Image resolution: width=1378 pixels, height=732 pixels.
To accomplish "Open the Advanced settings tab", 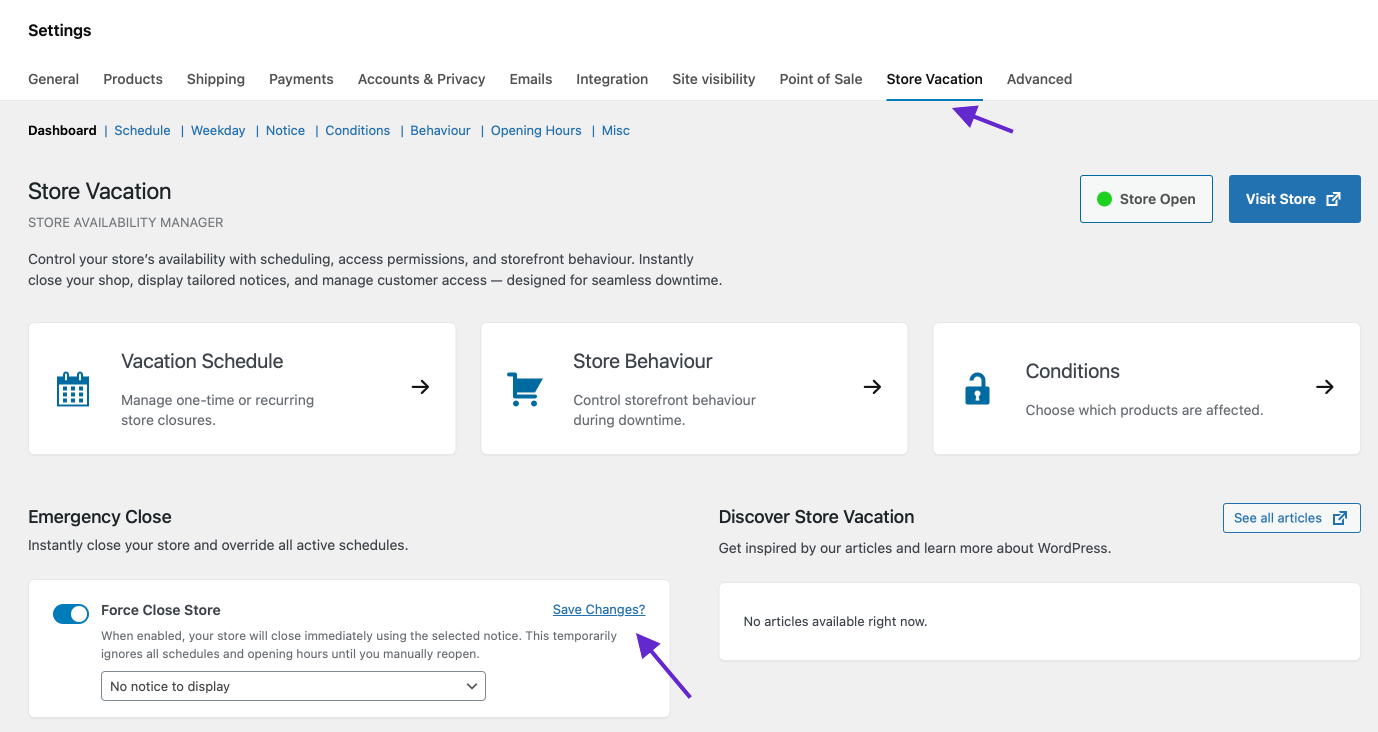I will [1039, 79].
